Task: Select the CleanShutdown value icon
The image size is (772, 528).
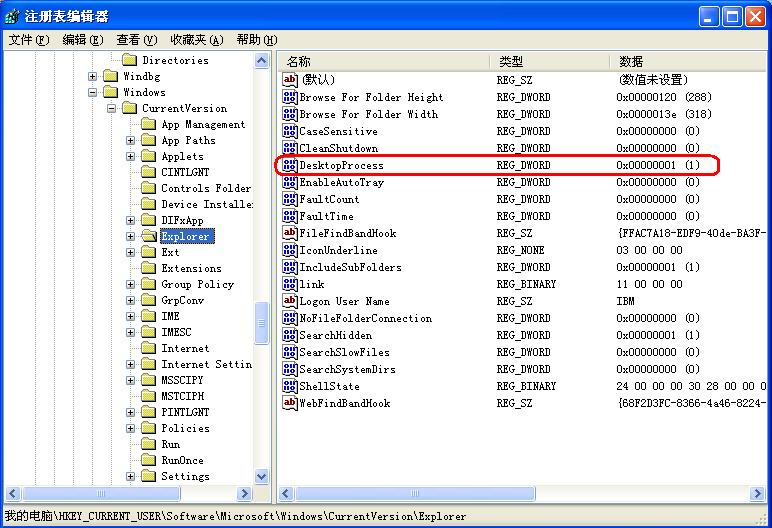Action: coord(290,148)
